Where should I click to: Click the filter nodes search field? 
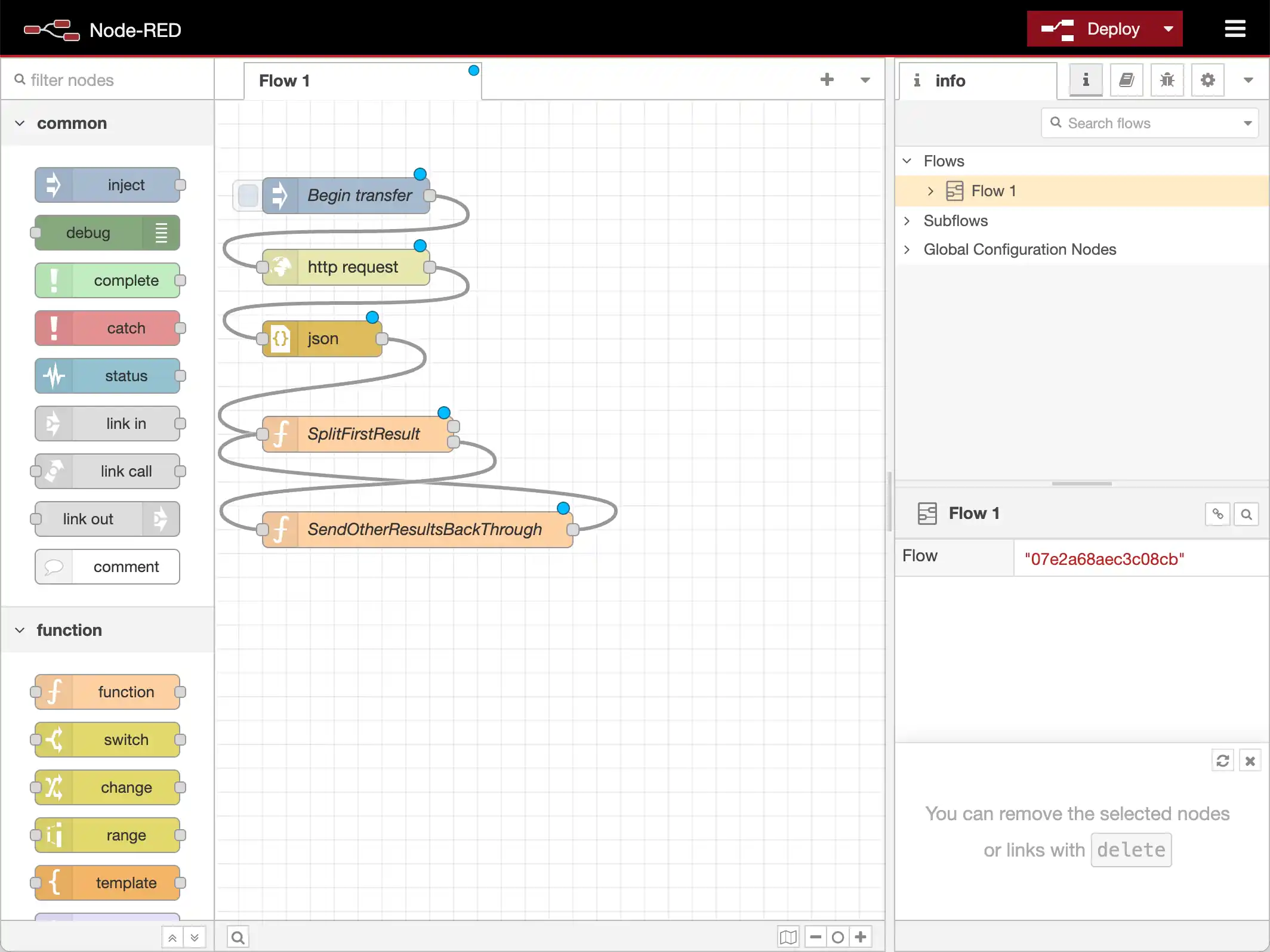pos(107,80)
